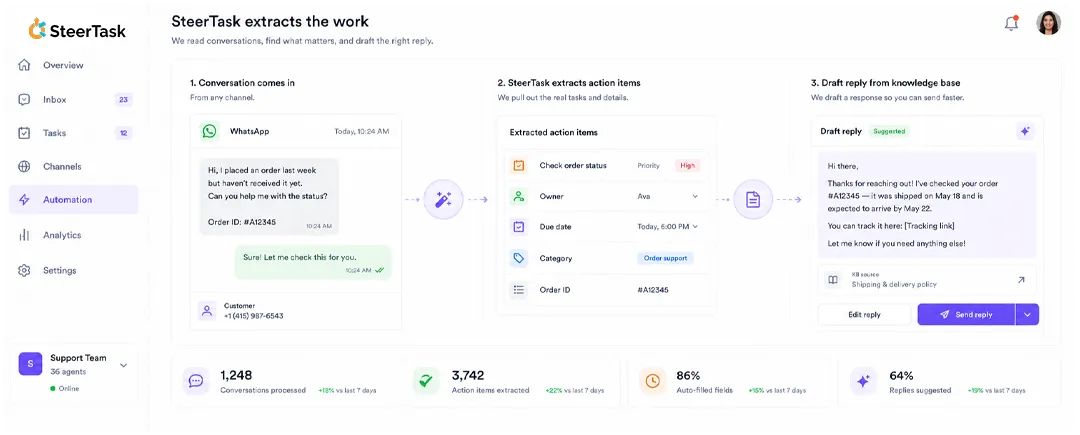
Task: Click the Channels globe icon
Action: (x=24, y=167)
